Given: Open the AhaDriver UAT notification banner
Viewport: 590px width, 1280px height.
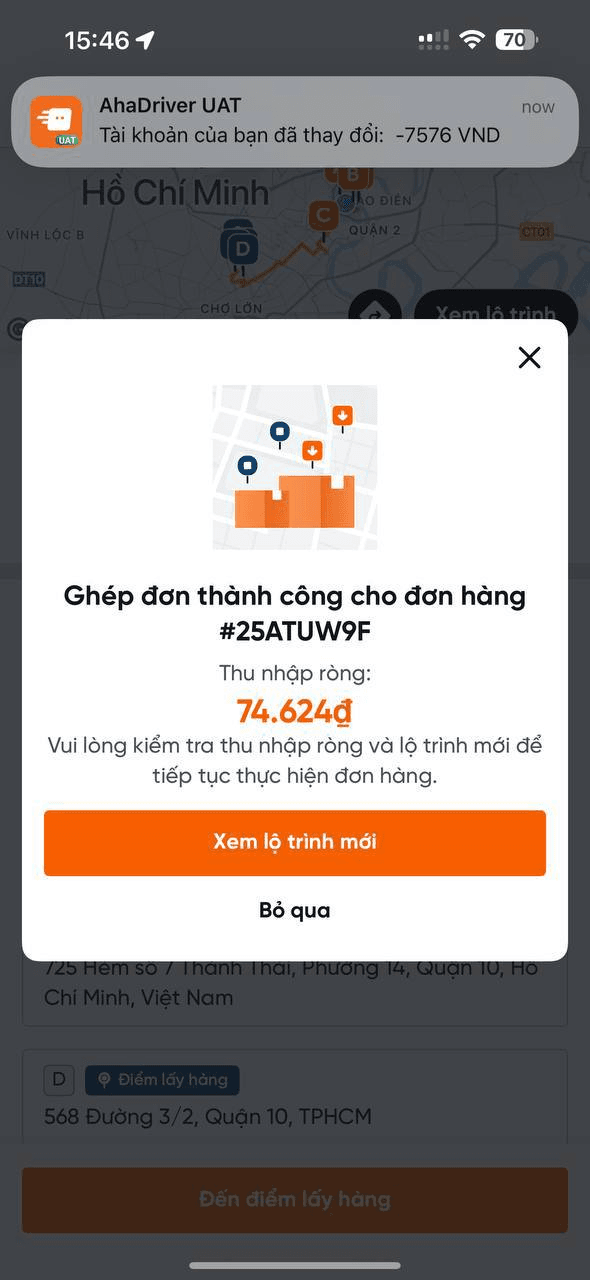Looking at the screenshot, I should pyautogui.click(x=295, y=121).
